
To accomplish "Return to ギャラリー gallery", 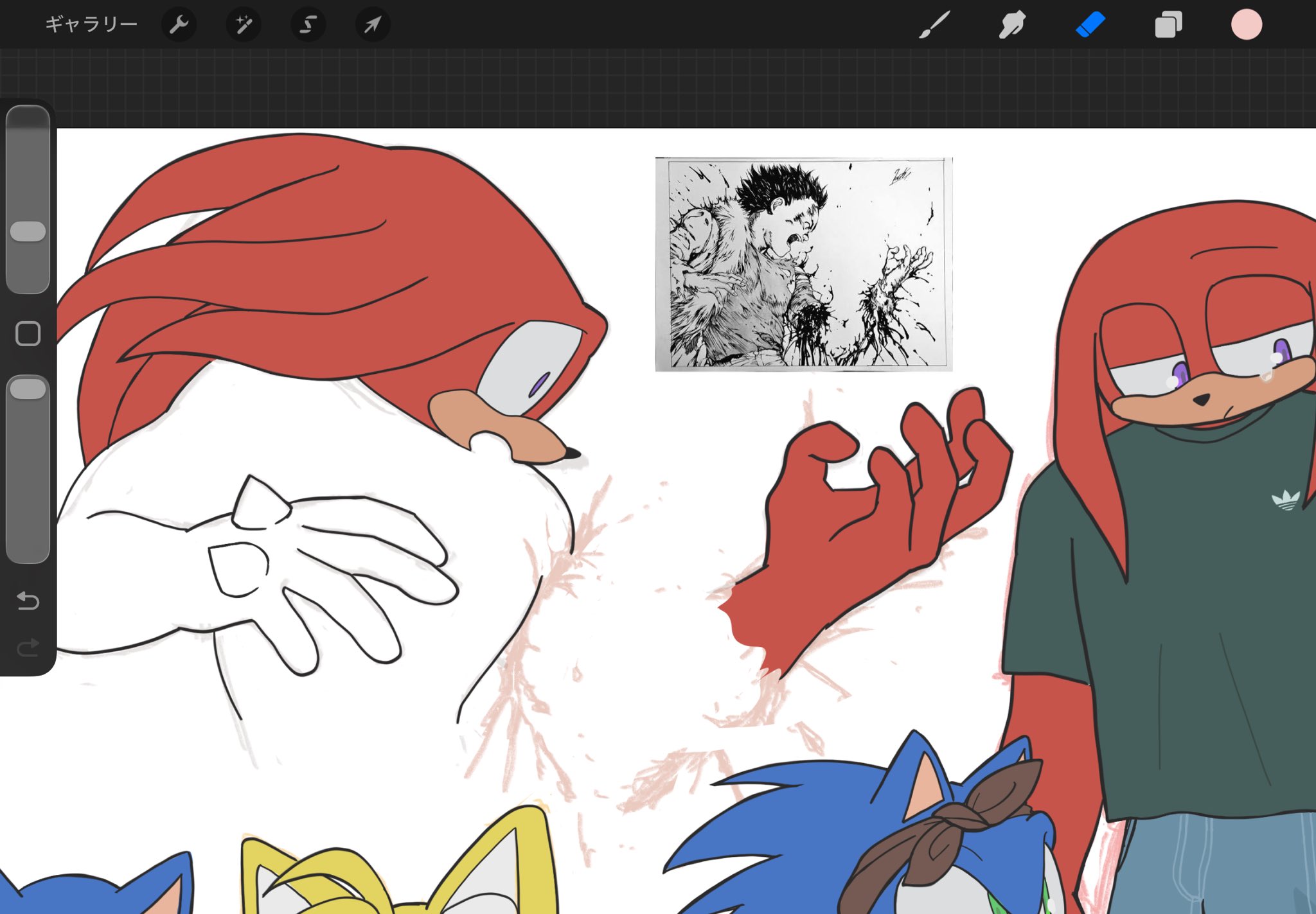I will point(91,25).
